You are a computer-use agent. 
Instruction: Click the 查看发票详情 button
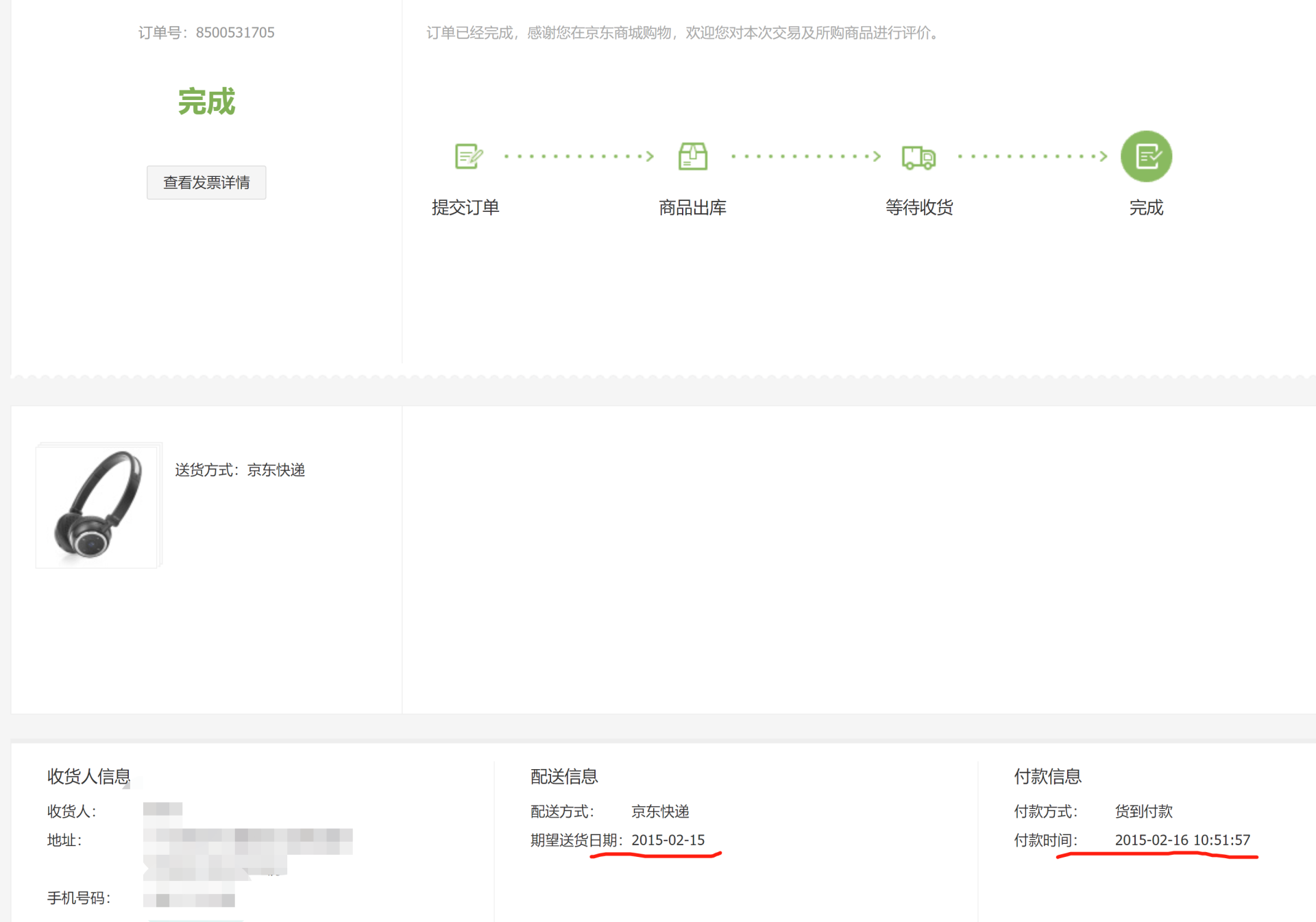(x=206, y=182)
